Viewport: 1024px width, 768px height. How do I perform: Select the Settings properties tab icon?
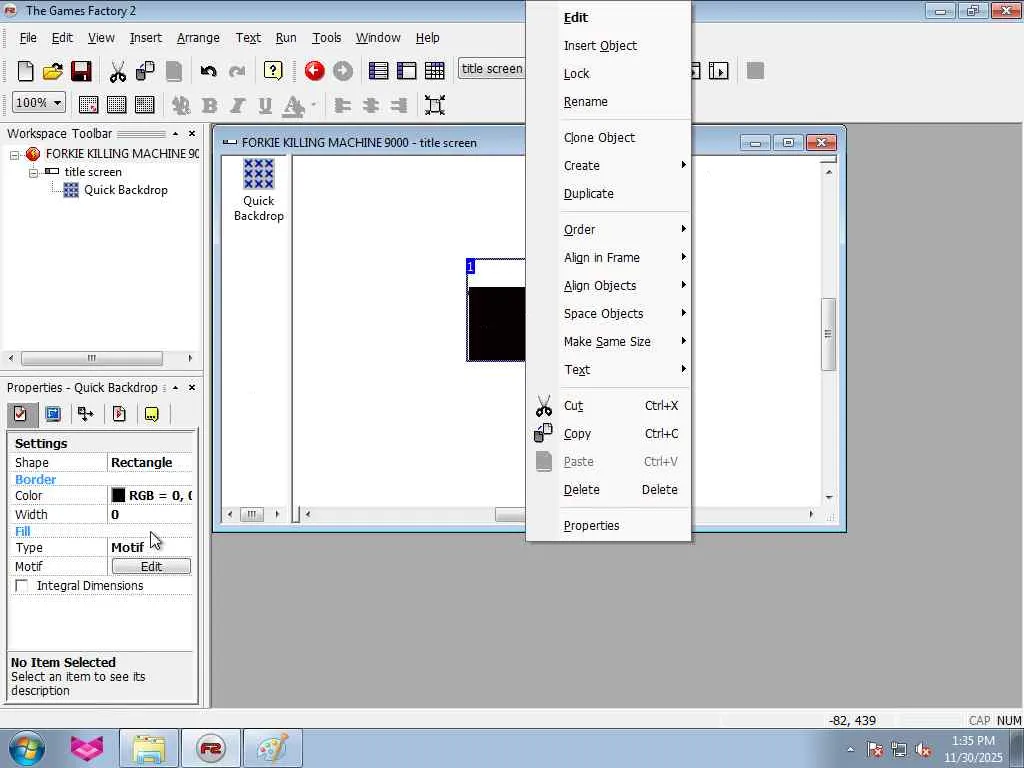pos(20,414)
